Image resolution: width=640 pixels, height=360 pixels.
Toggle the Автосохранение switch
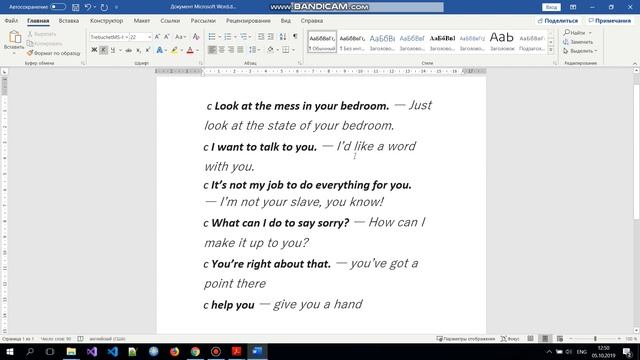[x=58, y=7]
